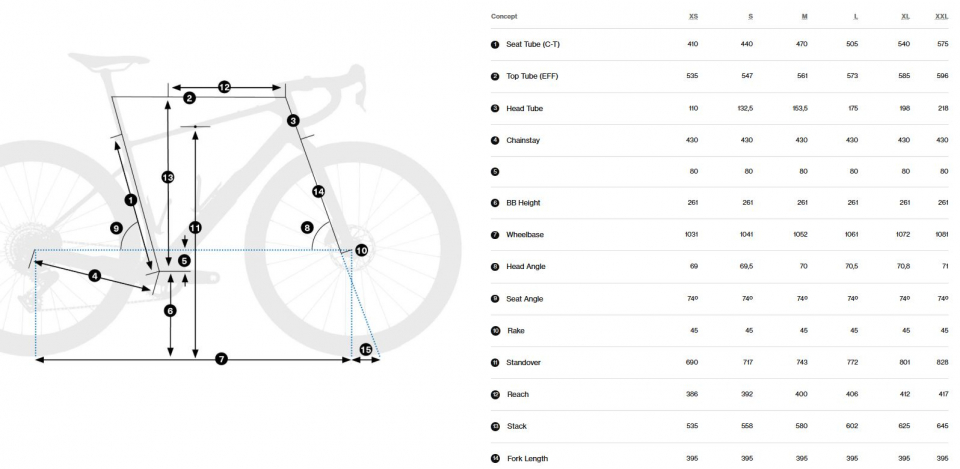The height and width of the screenshot is (469, 960).
Task: Click the number 15 marker near front wheel
Action: 366,350
